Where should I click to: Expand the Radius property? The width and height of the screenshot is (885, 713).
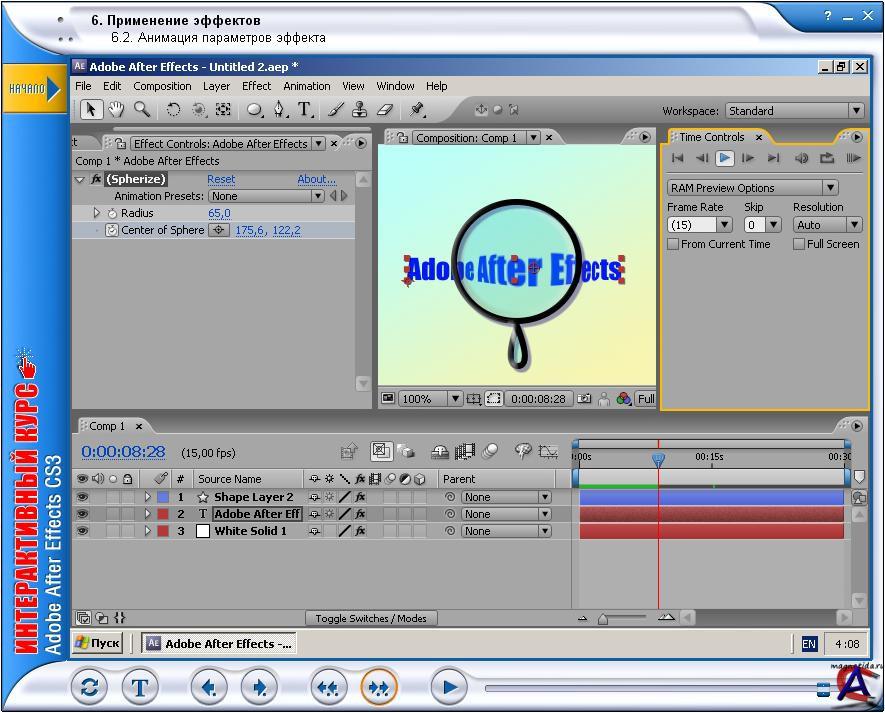point(97,213)
